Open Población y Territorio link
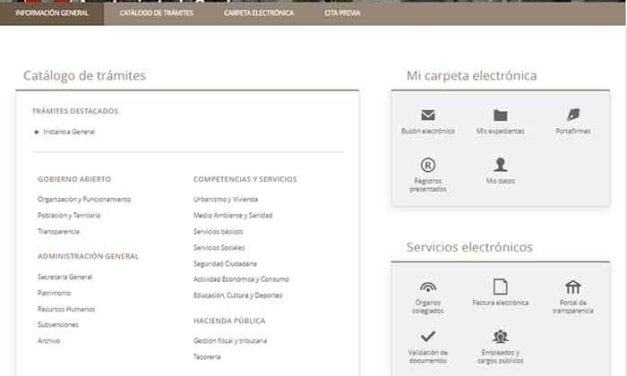The height and width of the screenshot is (376, 627). click(x=69, y=215)
